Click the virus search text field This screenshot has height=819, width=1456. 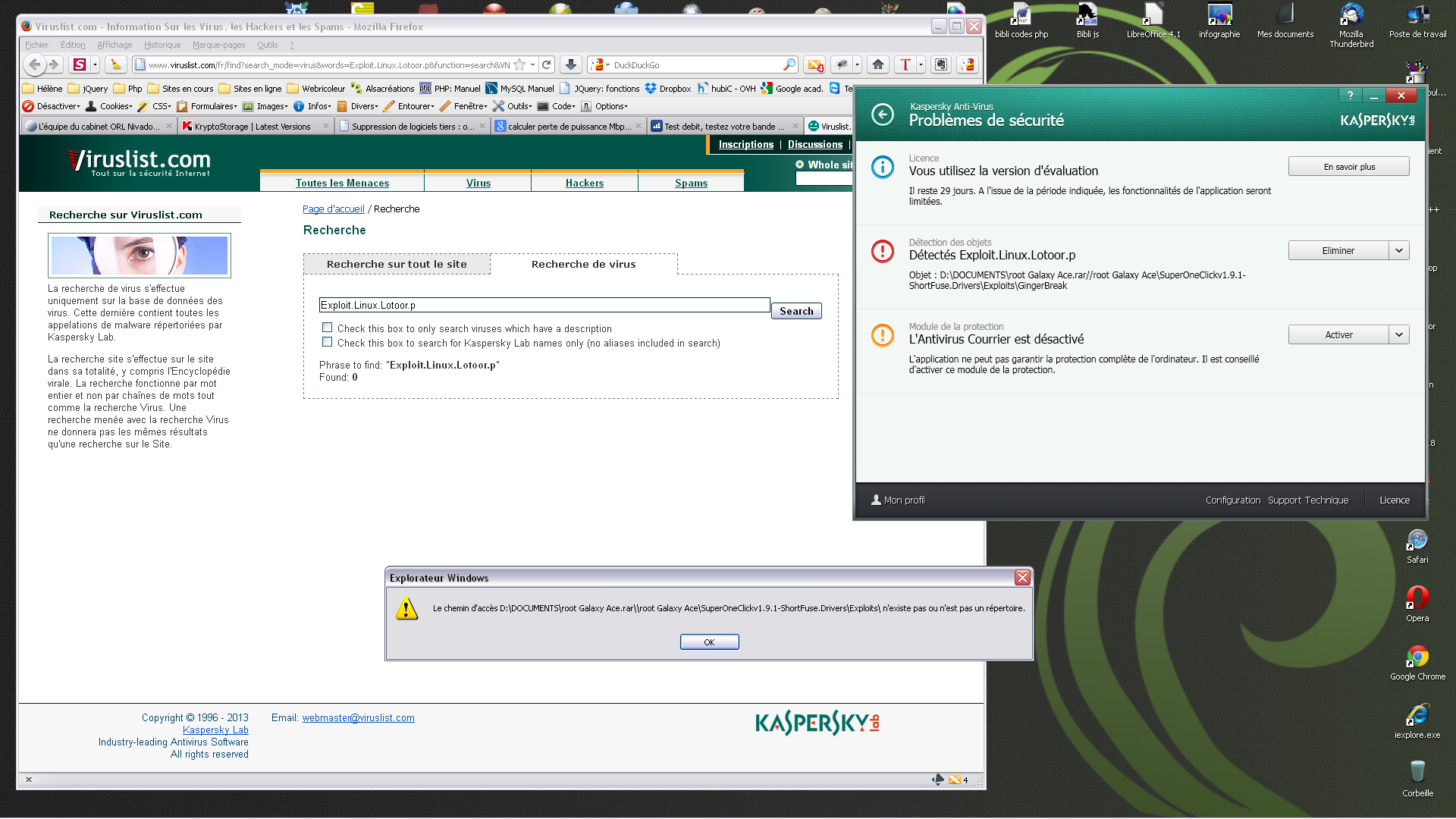(544, 305)
